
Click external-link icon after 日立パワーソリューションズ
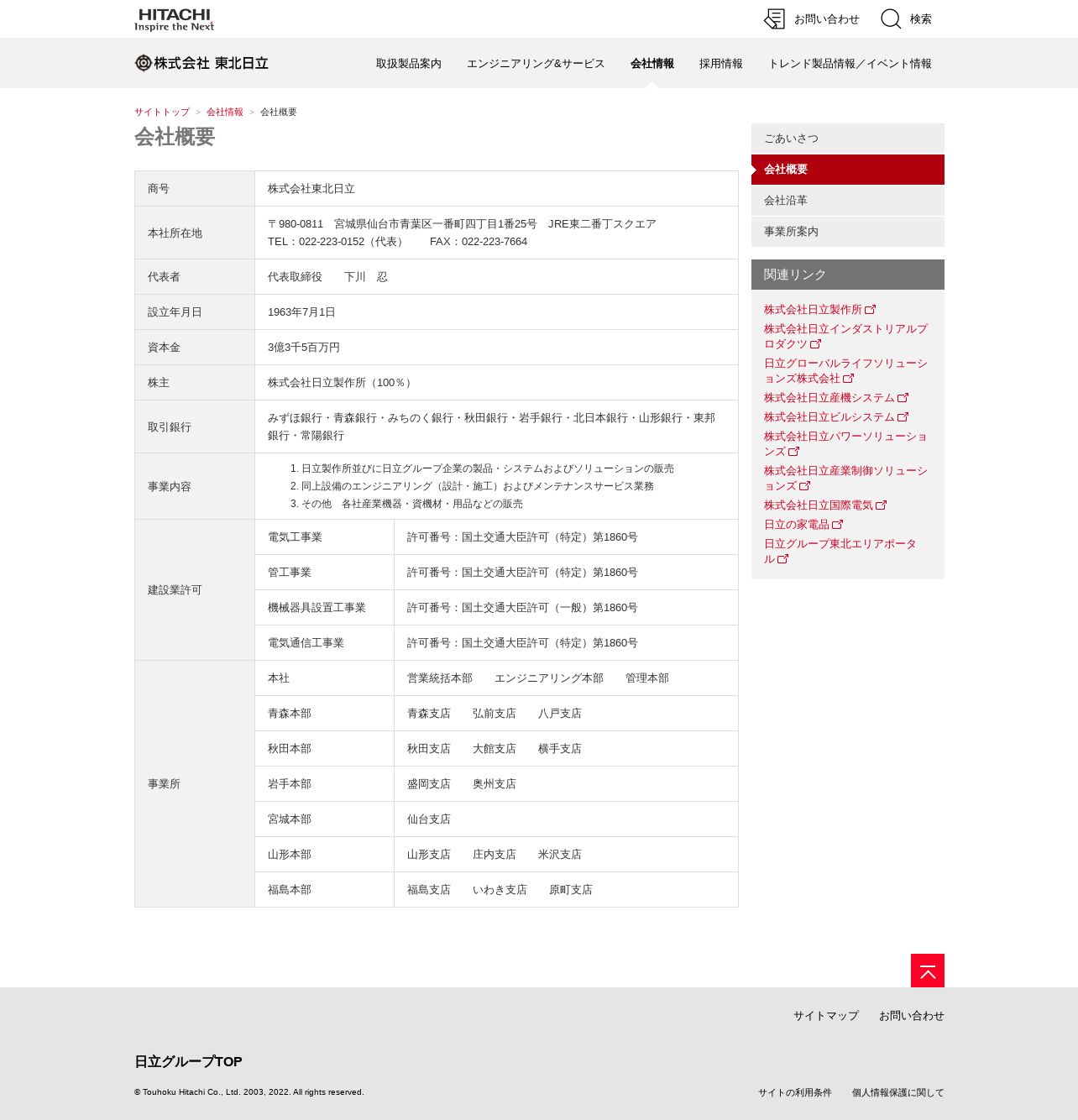794,452
